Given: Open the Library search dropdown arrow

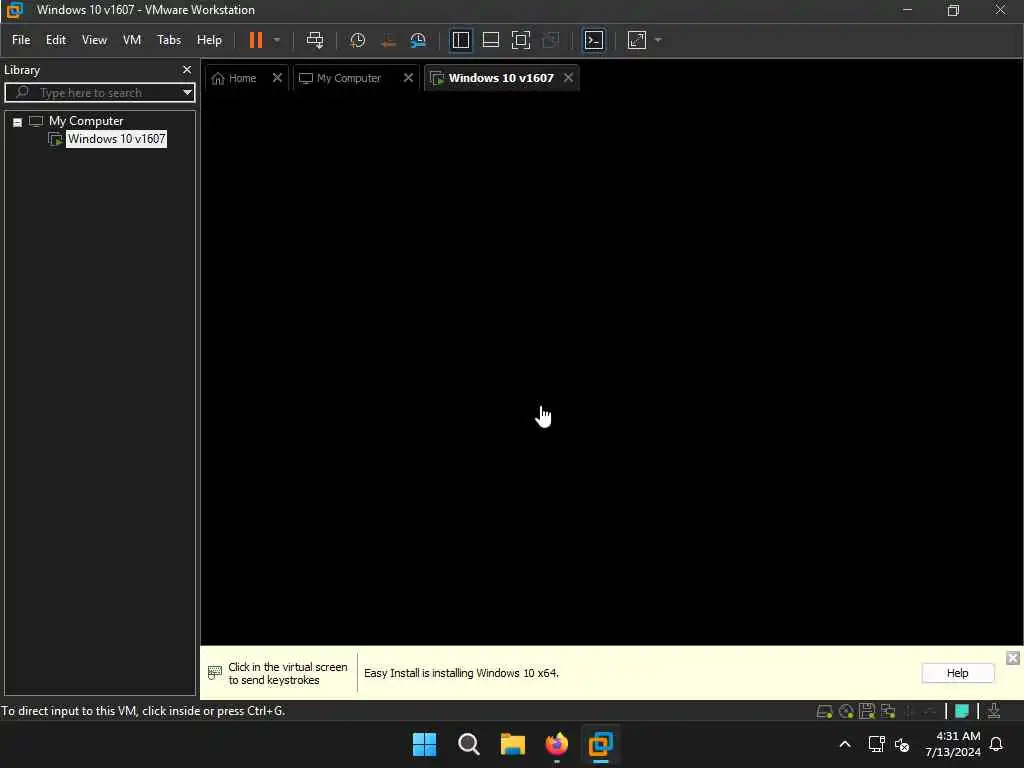Looking at the screenshot, I should 187,93.
